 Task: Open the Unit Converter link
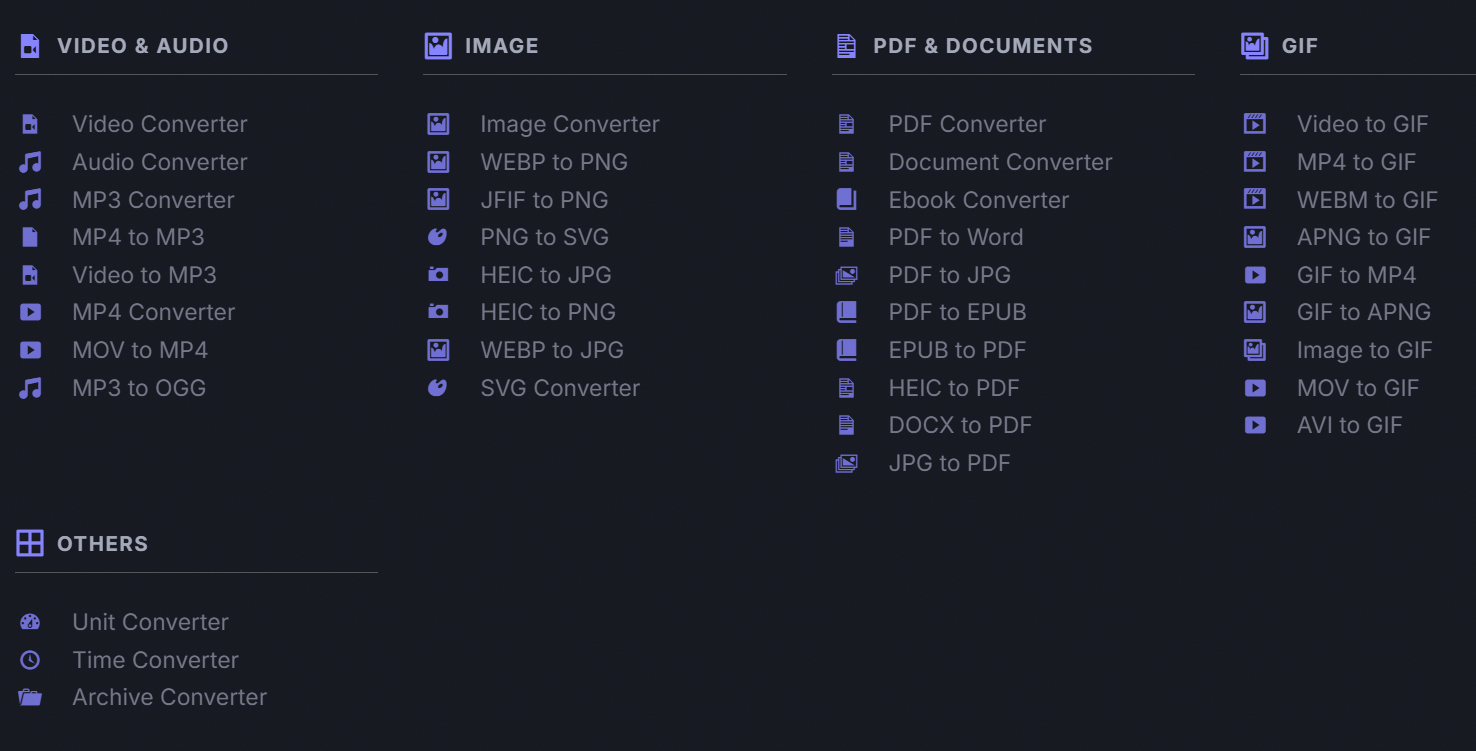click(x=150, y=622)
